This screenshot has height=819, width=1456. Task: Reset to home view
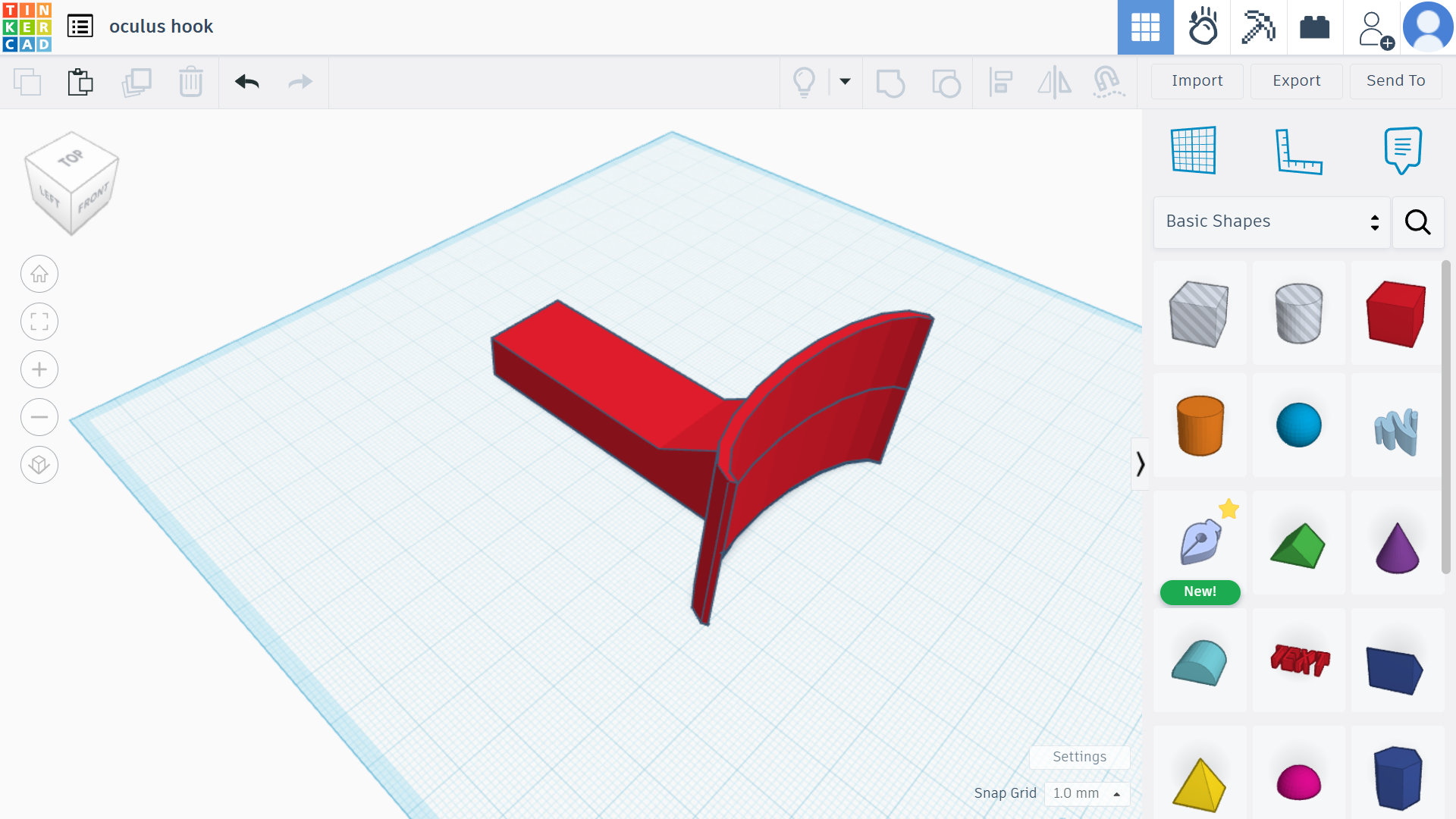click(x=39, y=274)
